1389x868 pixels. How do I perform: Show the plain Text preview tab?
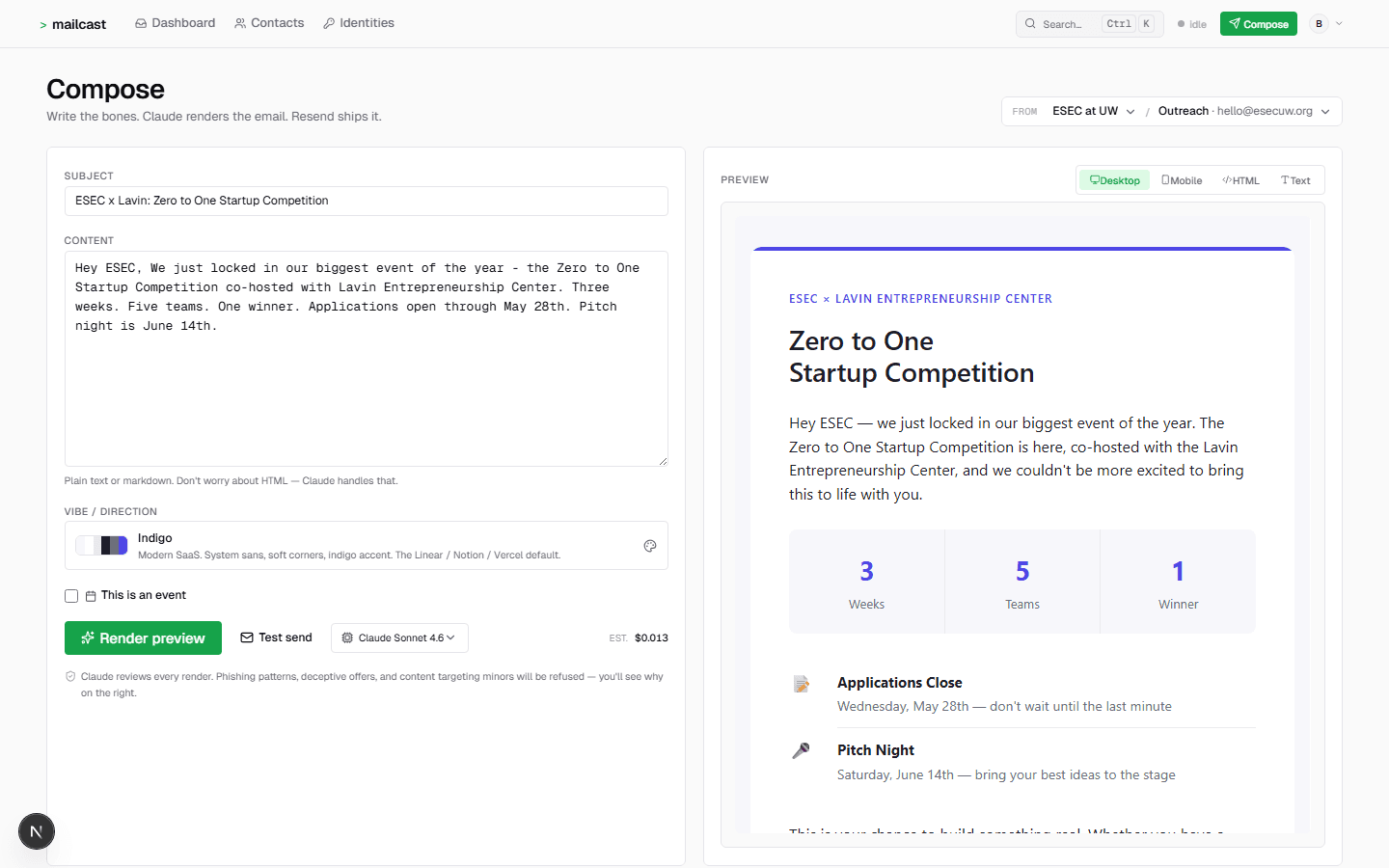1295,180
